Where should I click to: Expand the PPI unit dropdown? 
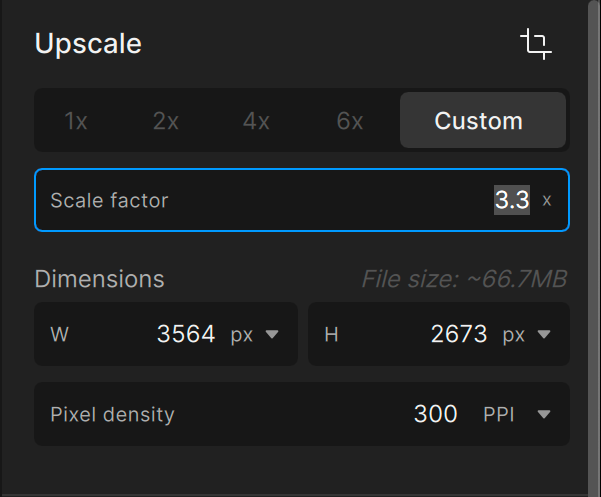[517, 414]
